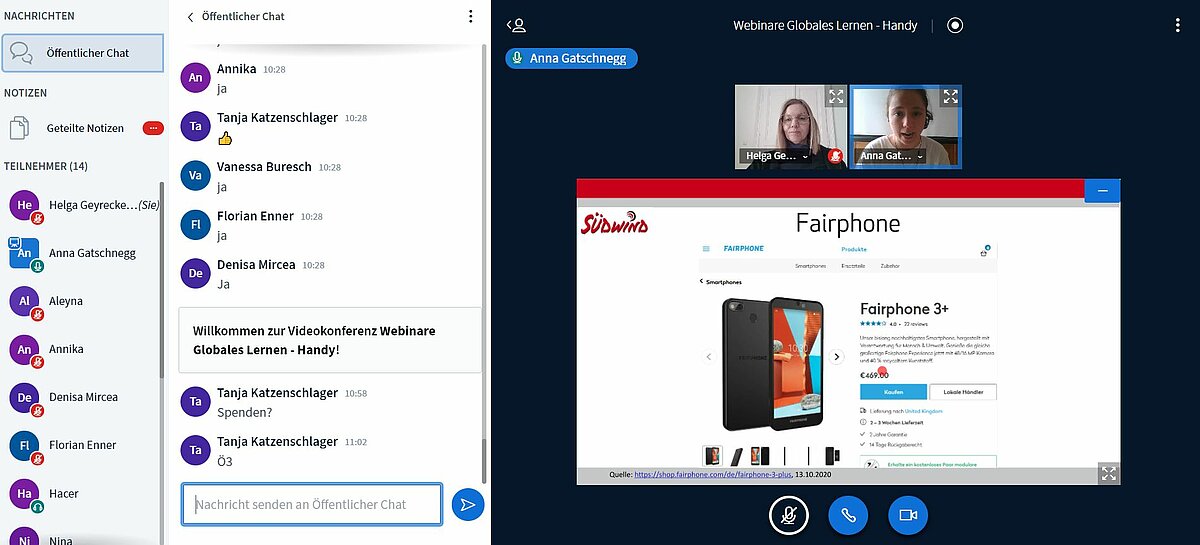This screenshot has height=545, width=1200.
Task: Click Lokale Händler button on slide
Action: point(963,392)
